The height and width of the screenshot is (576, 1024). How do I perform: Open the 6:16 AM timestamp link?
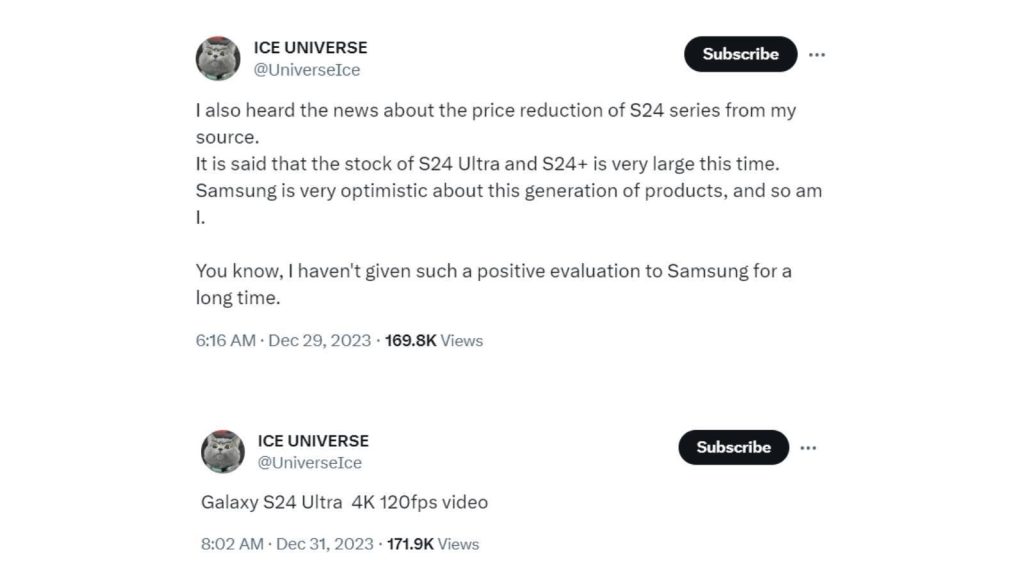(225, 340)
